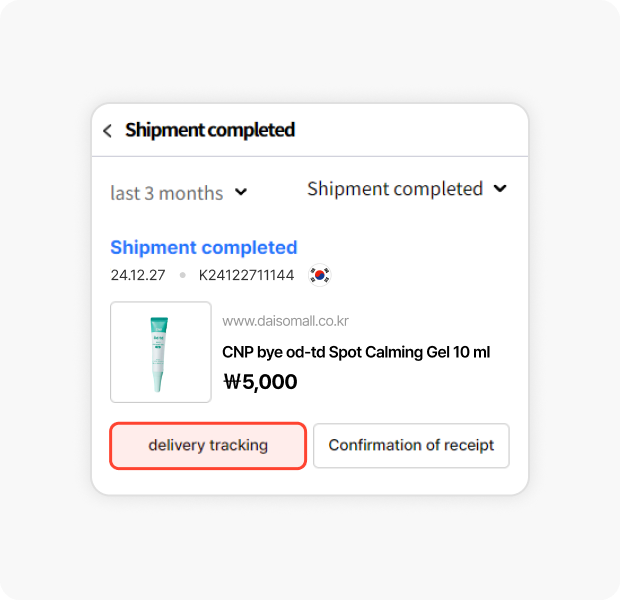Click the Shipment completed page title
The height and width of the screenshot is (600, 620).
tap(210, 130)
